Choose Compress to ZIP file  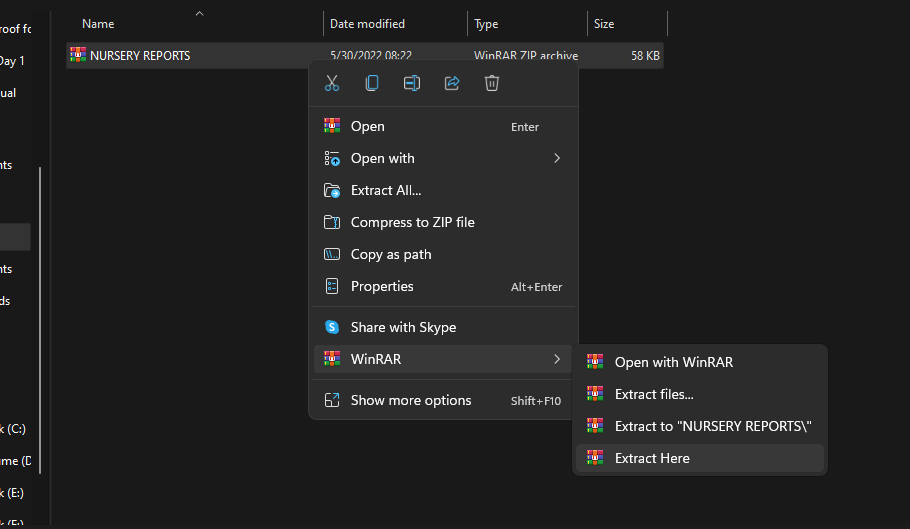412,222
